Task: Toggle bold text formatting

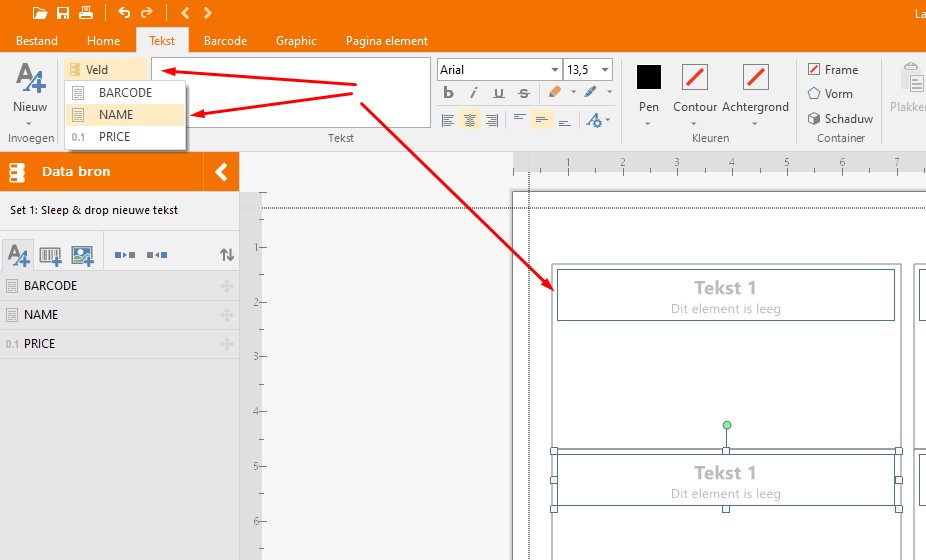Action: [448, 93]
